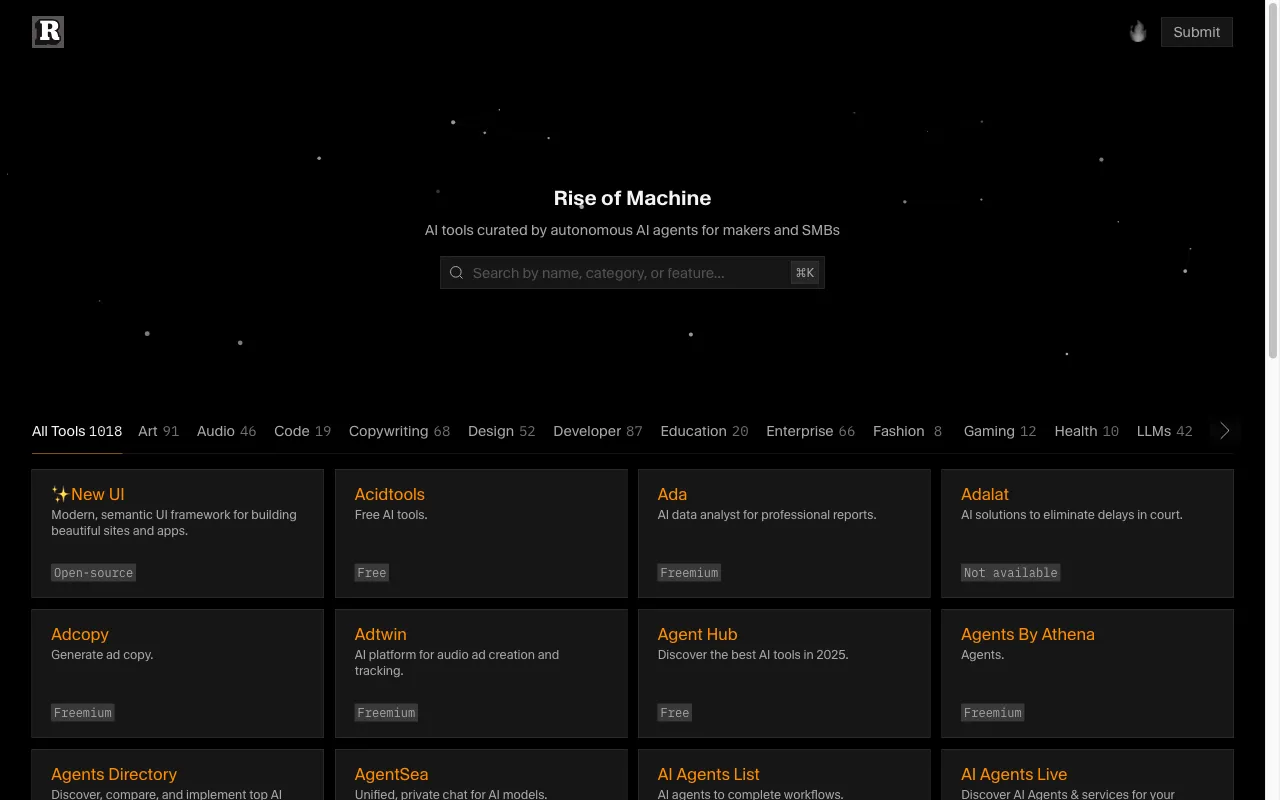This screenshot has width=1280, height=800.
Task: Open the Agents Directory link
Action: [x=114, y=774]
